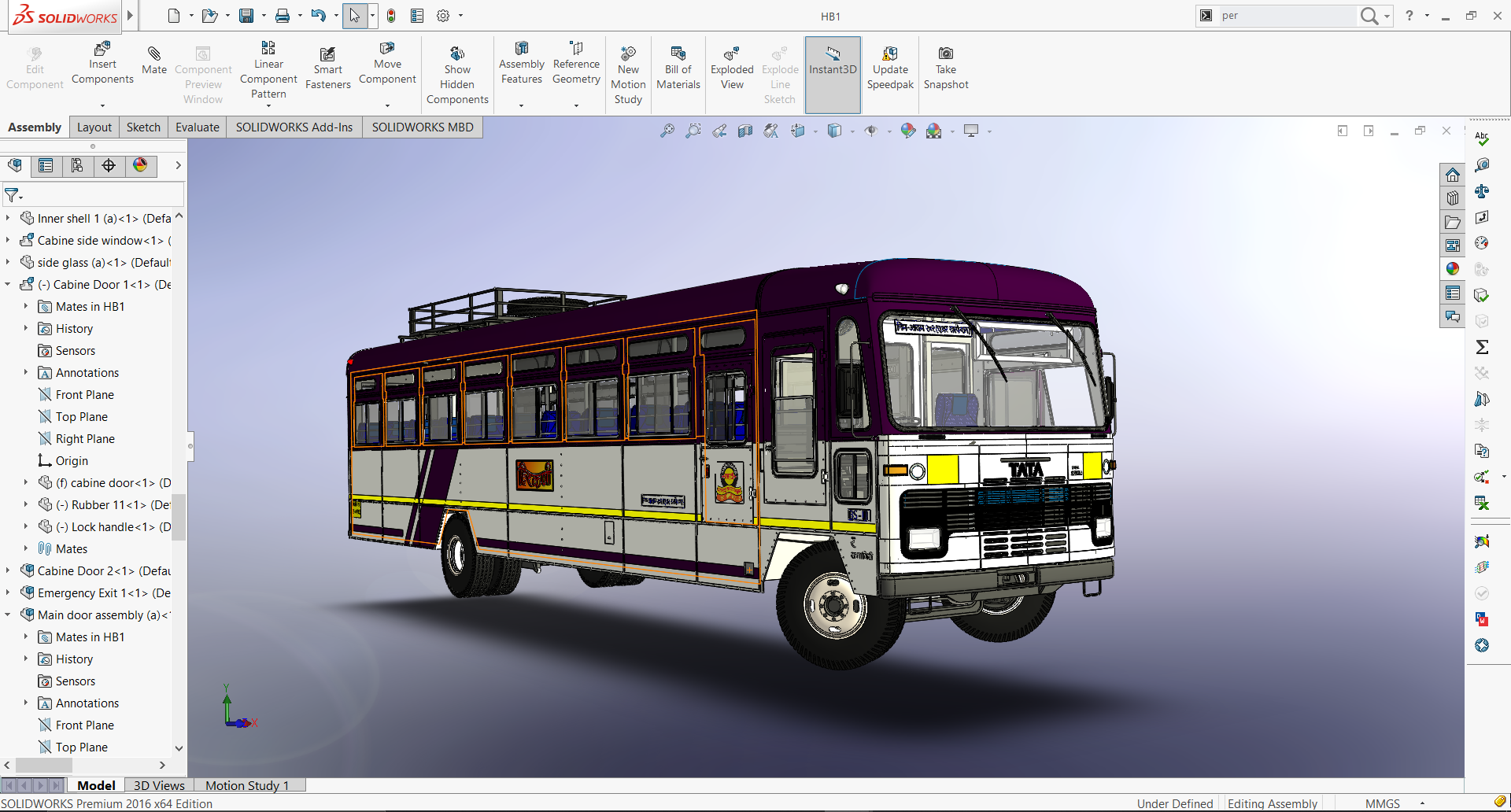Switch to the Evaluate tab

(x=197, y=127)
